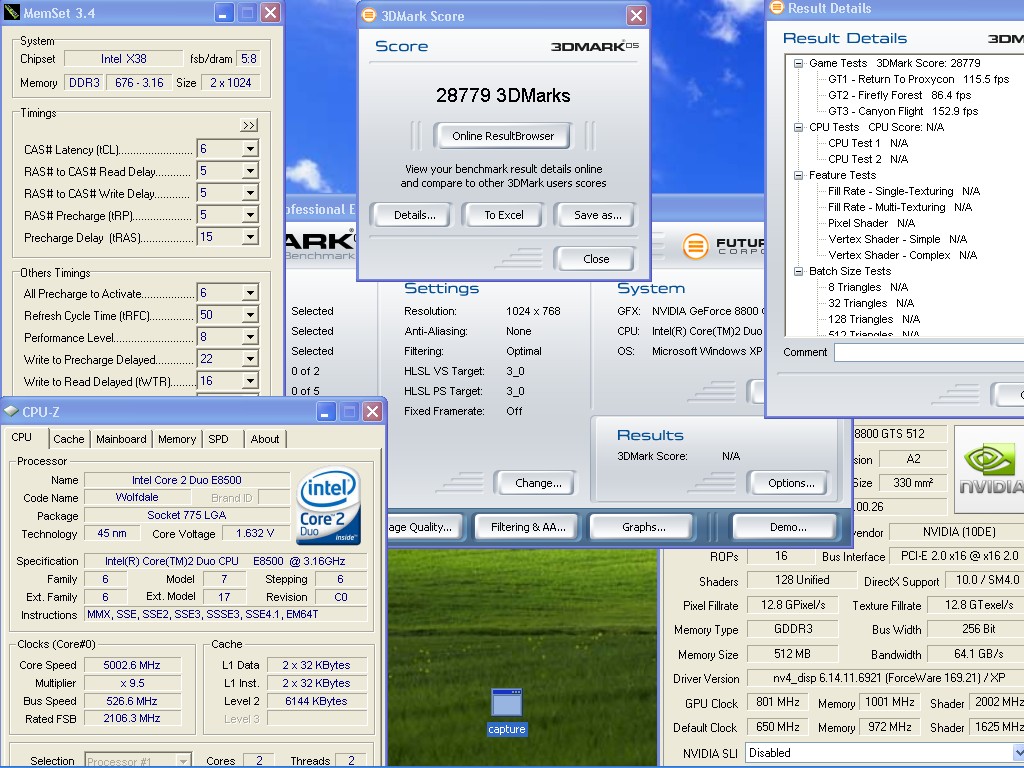Switch to the Mainboard tab in CPU-Z
This screenshot has width=1024, height=768.
[x=121, y=439]
